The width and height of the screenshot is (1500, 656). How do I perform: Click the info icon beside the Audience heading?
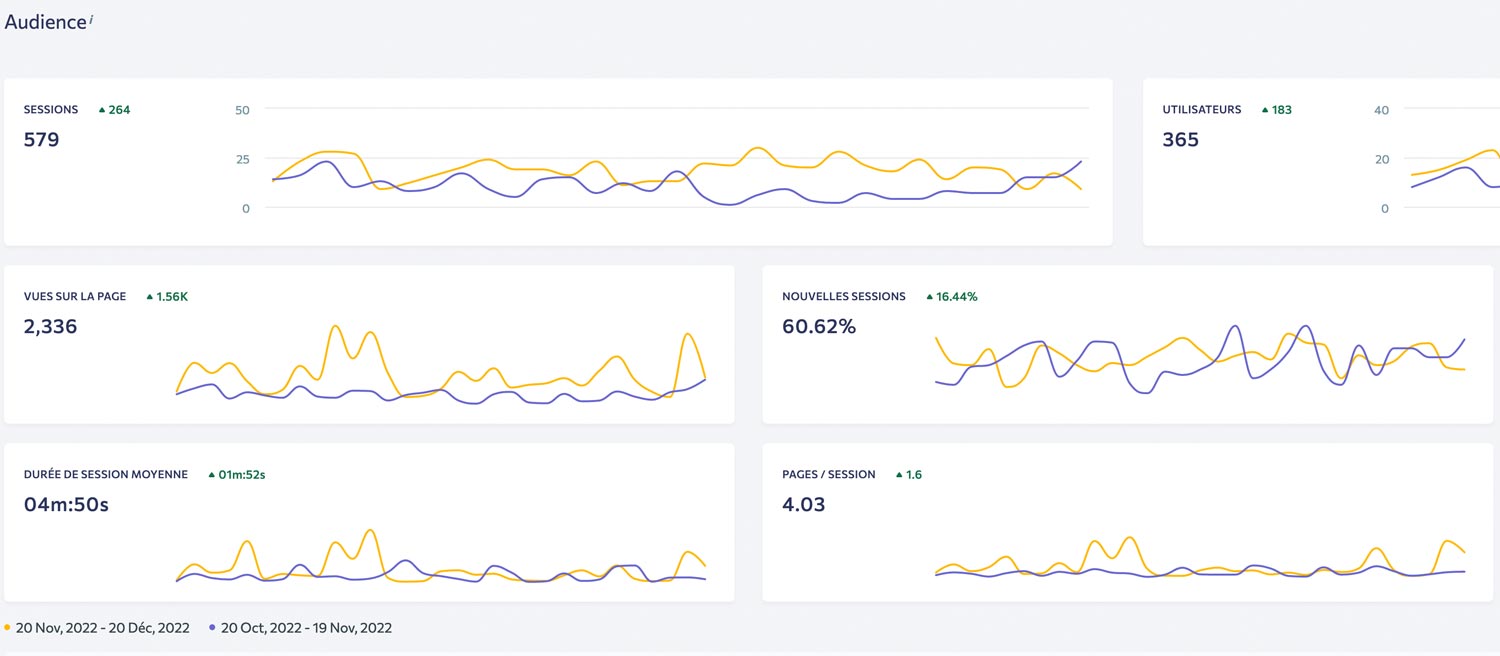[91, 18]
